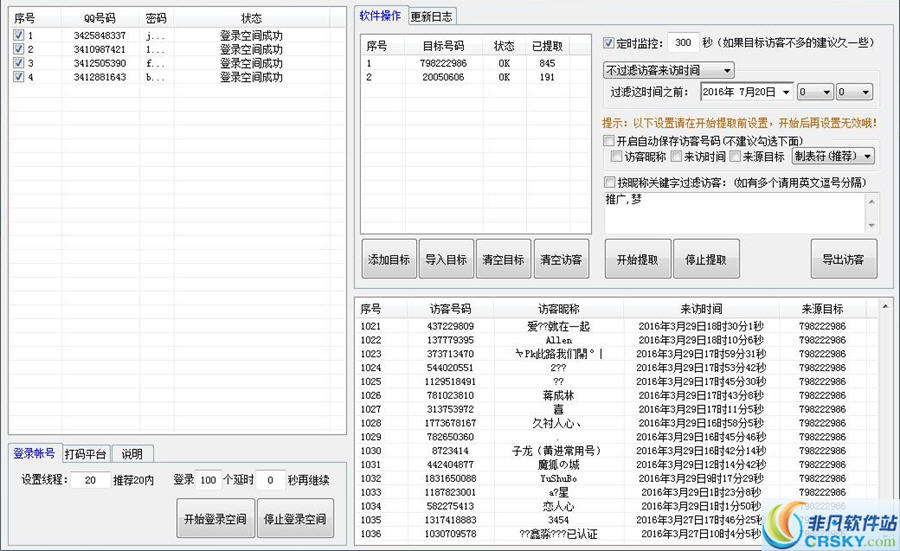Viewport: 900px width, 551px height.
Task: Select target row 798222986
Action: click(475, 63)
